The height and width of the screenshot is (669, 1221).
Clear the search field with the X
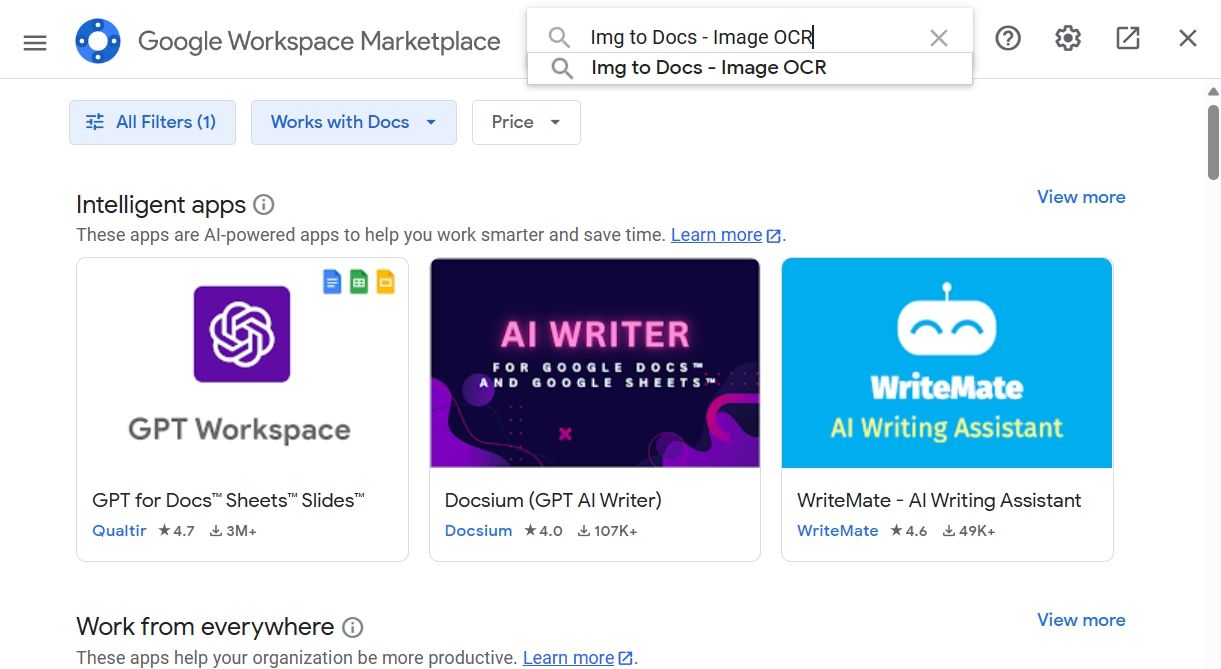938,37
